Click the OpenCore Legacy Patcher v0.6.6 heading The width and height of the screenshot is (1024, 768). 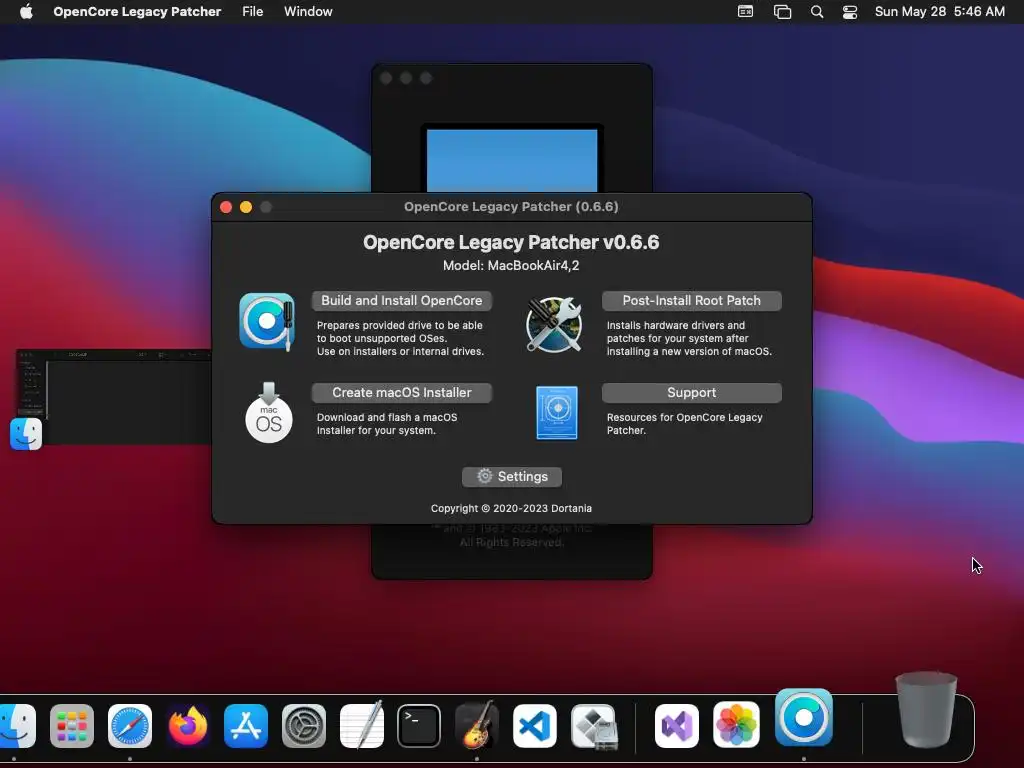click(x=511, y=242)
